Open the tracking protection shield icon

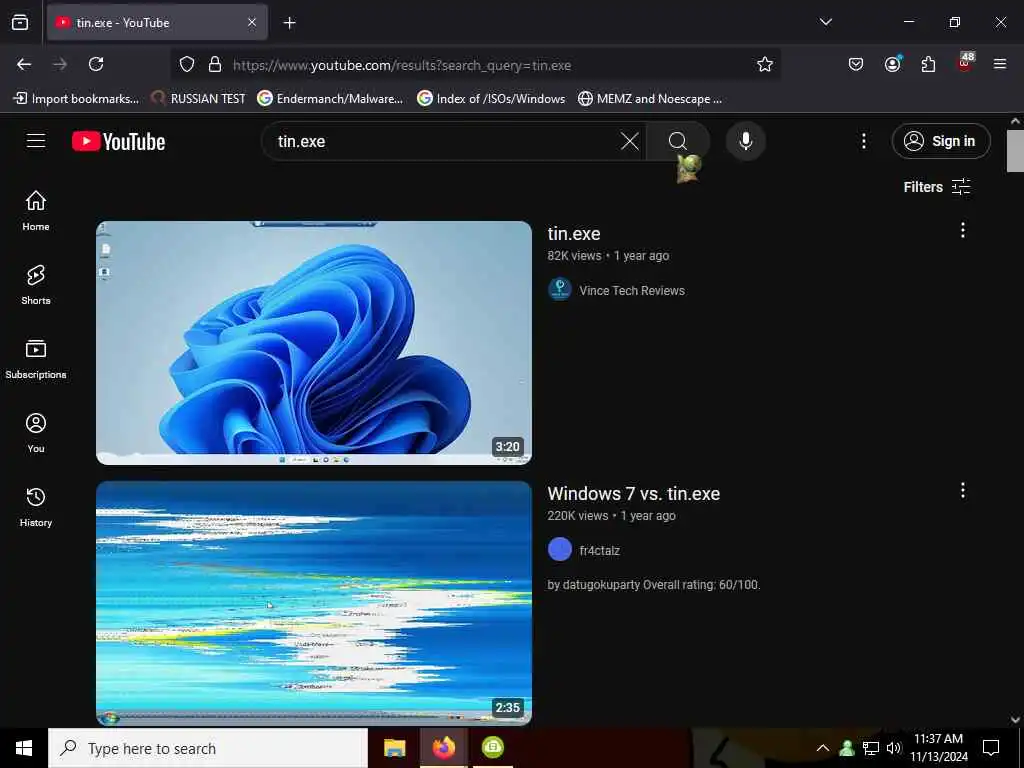point(187,64)
